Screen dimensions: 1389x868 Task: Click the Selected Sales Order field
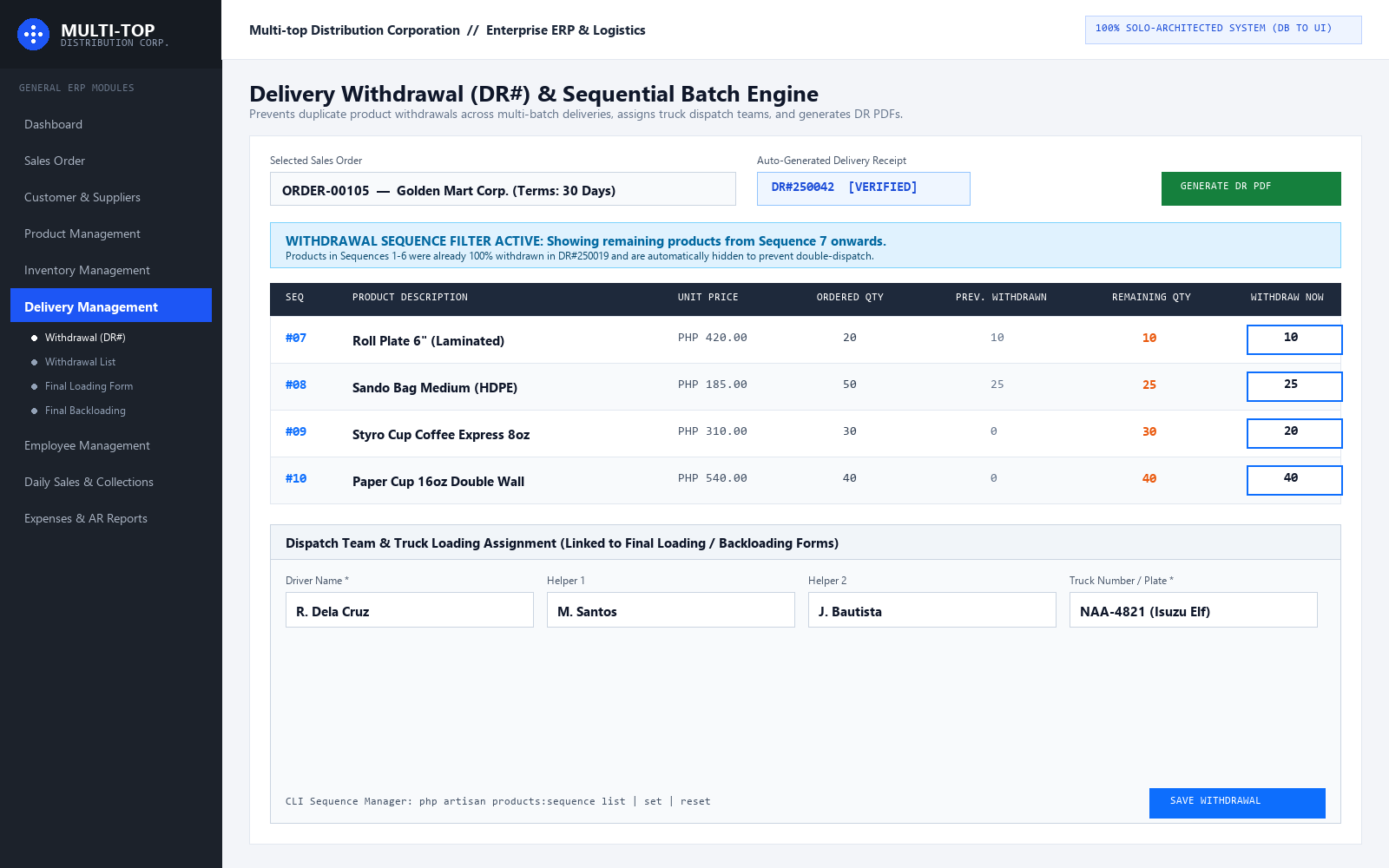coord(503,189)
